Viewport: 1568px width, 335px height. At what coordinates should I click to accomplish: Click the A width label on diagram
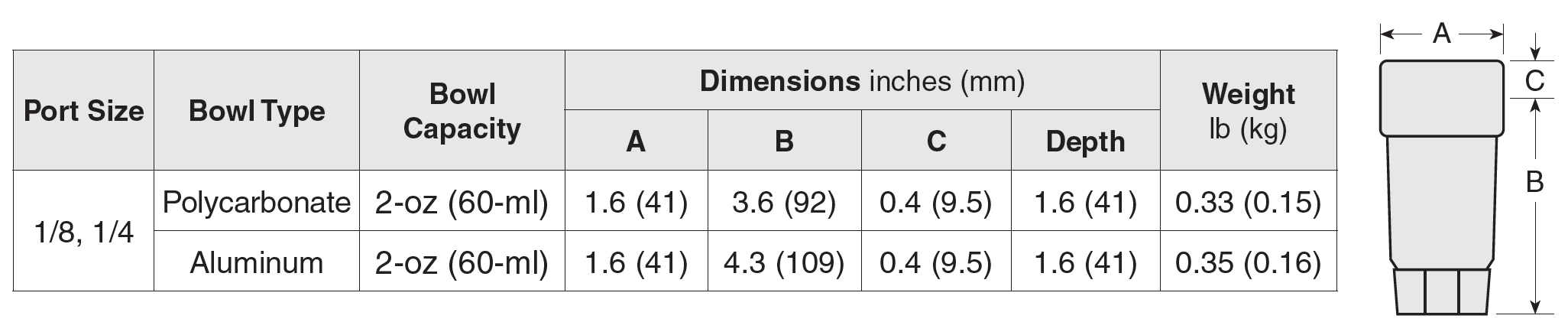(1441, 54)
